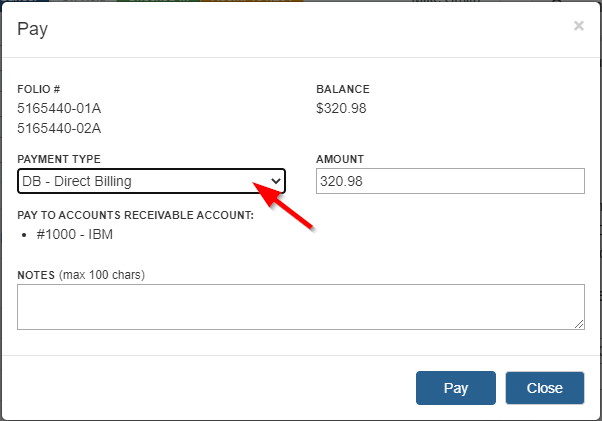602x421 pixels.
Task: Click the chevron arrow on DB - Direct Billing
Action: [x=276, y=181]
